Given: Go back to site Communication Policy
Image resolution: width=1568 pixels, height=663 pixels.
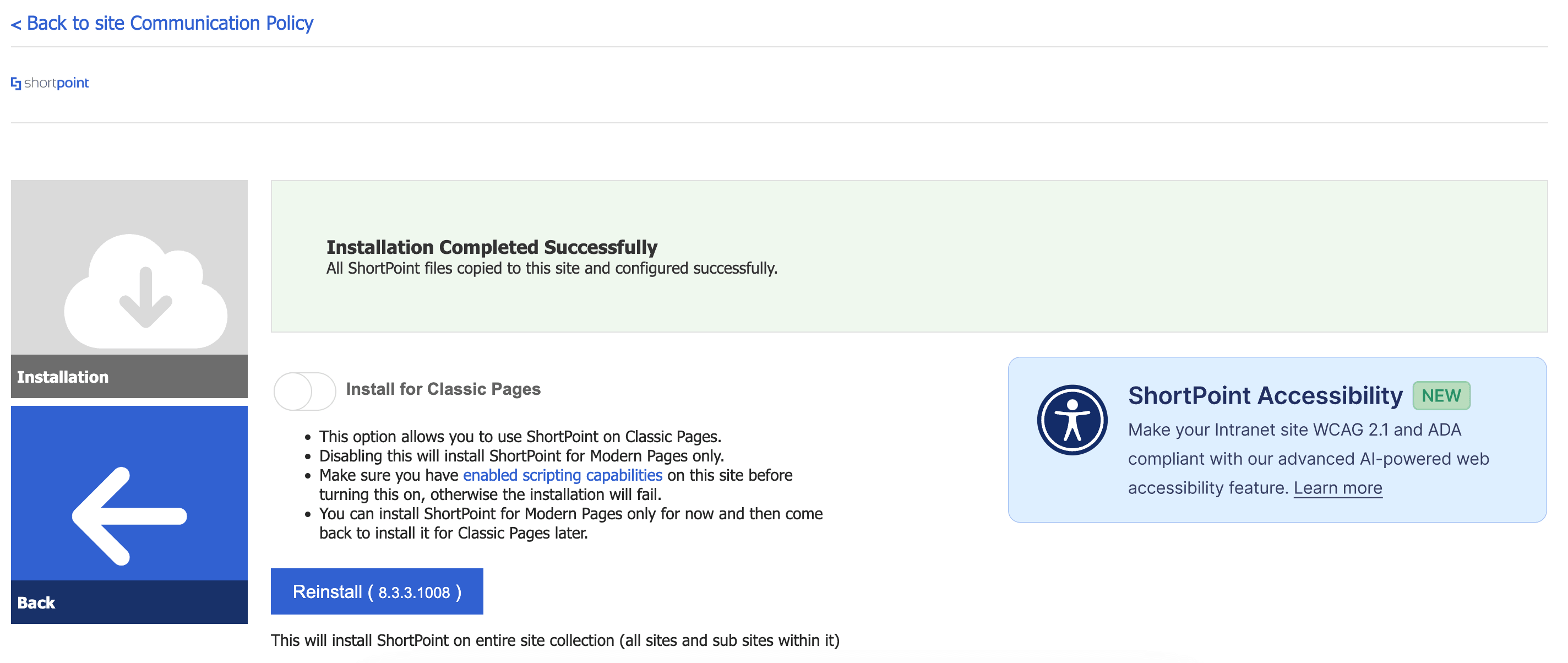Looking at the screenshot, I should [x=162, y=23].
